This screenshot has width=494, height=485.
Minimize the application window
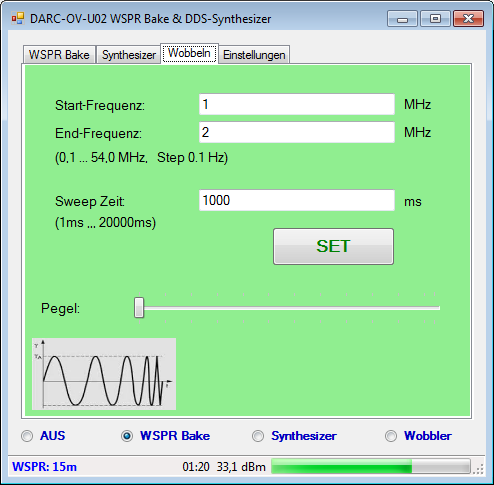click(402, 18)
